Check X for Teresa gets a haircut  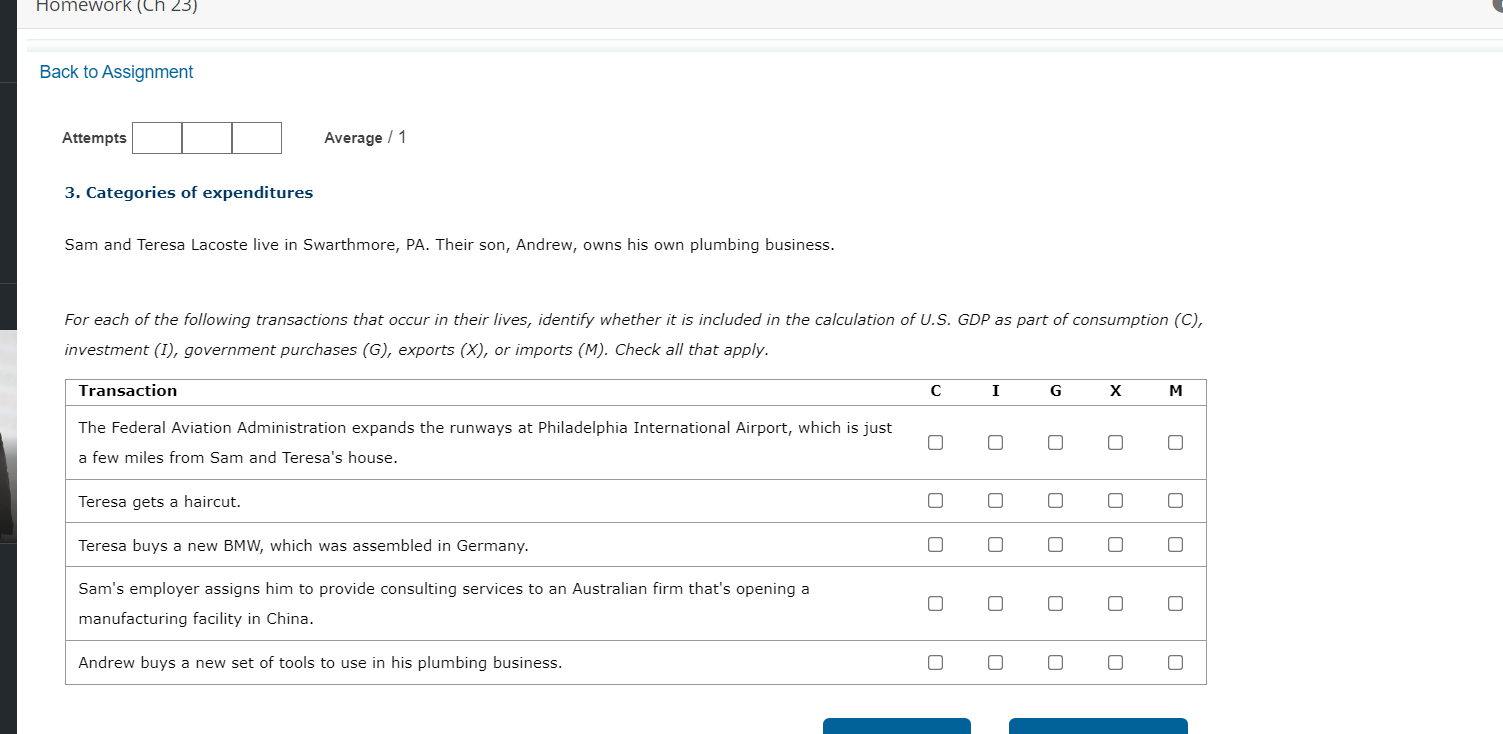(1115, 501)
